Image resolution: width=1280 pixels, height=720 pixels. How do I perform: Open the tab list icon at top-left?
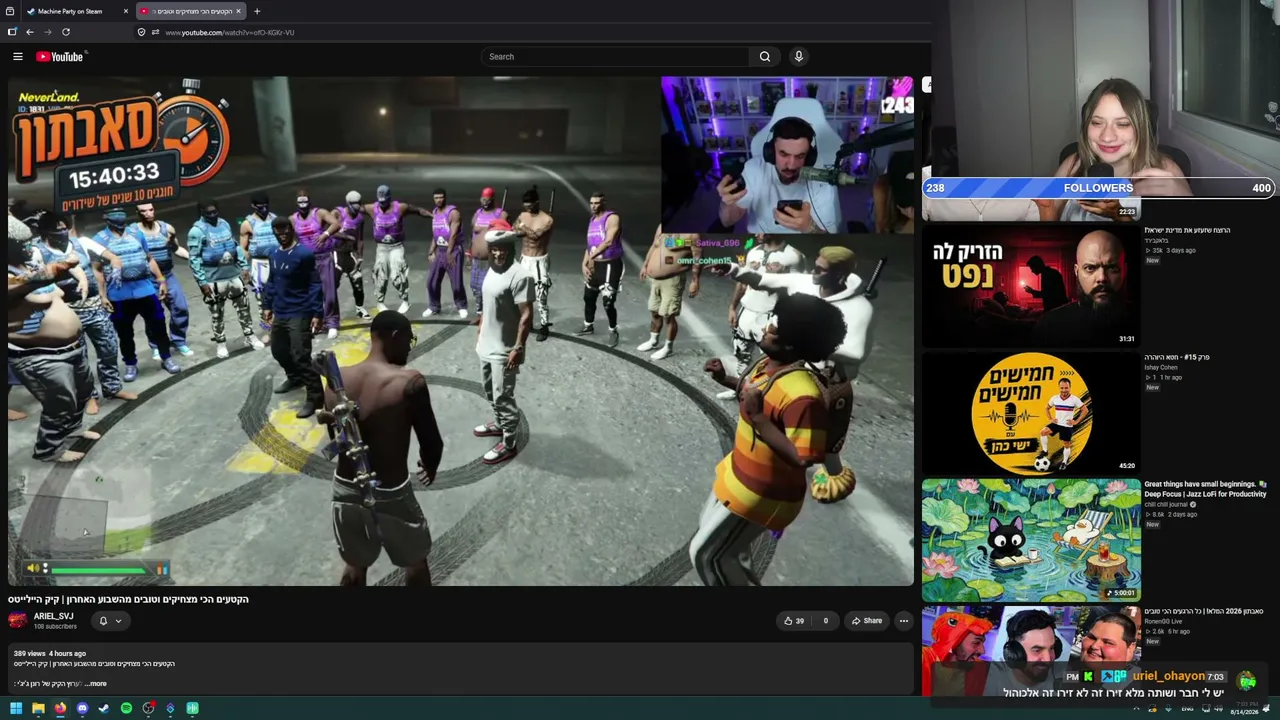pos(10,12)
